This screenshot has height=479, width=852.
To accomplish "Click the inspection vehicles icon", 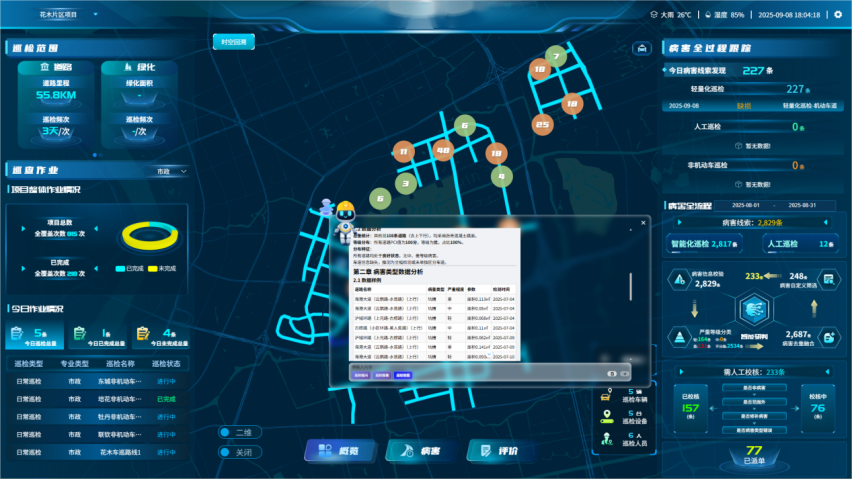I will pos(605,395).
